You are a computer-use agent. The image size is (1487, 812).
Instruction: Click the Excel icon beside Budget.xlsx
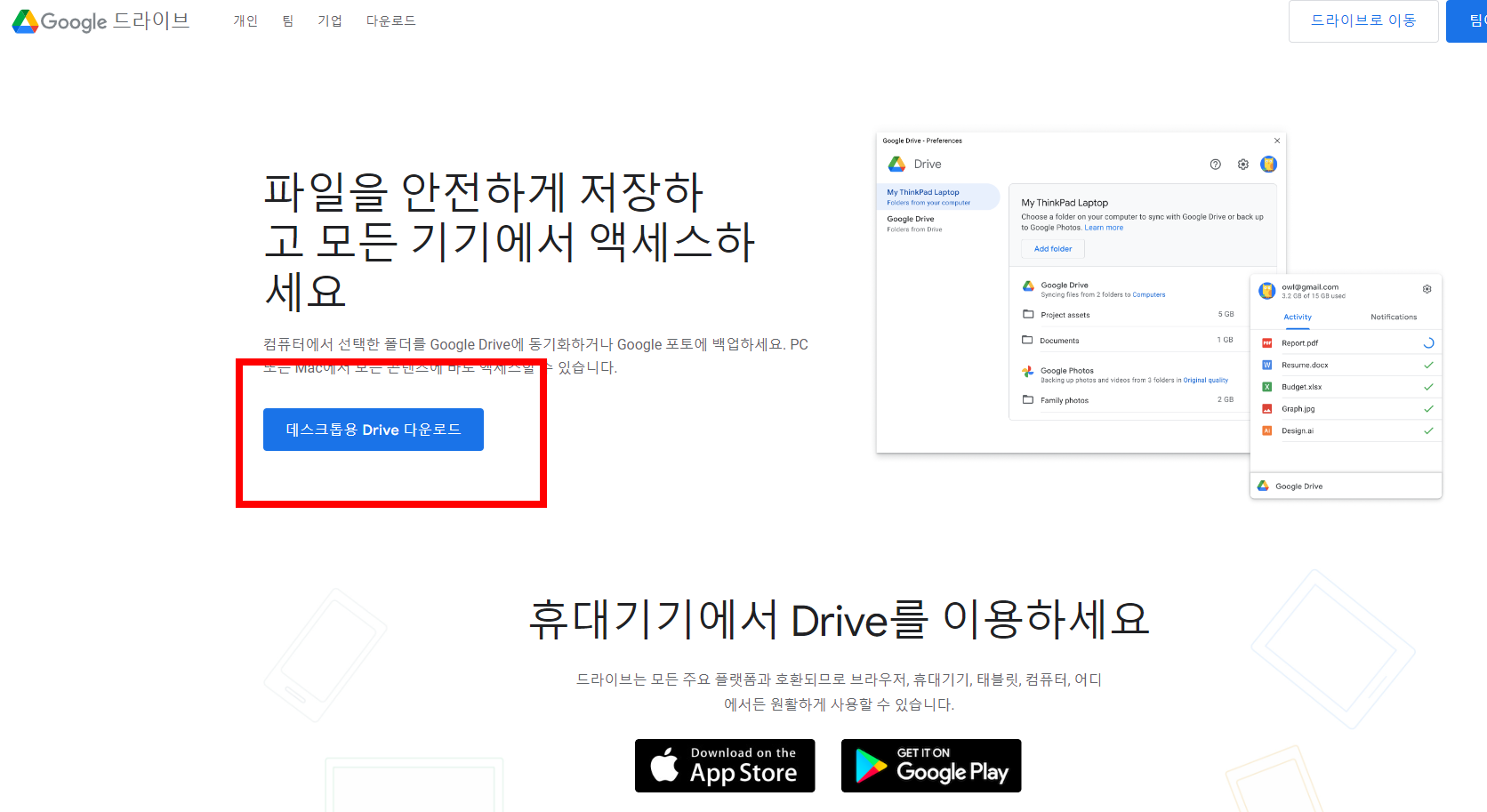[x=1266, y=386]
